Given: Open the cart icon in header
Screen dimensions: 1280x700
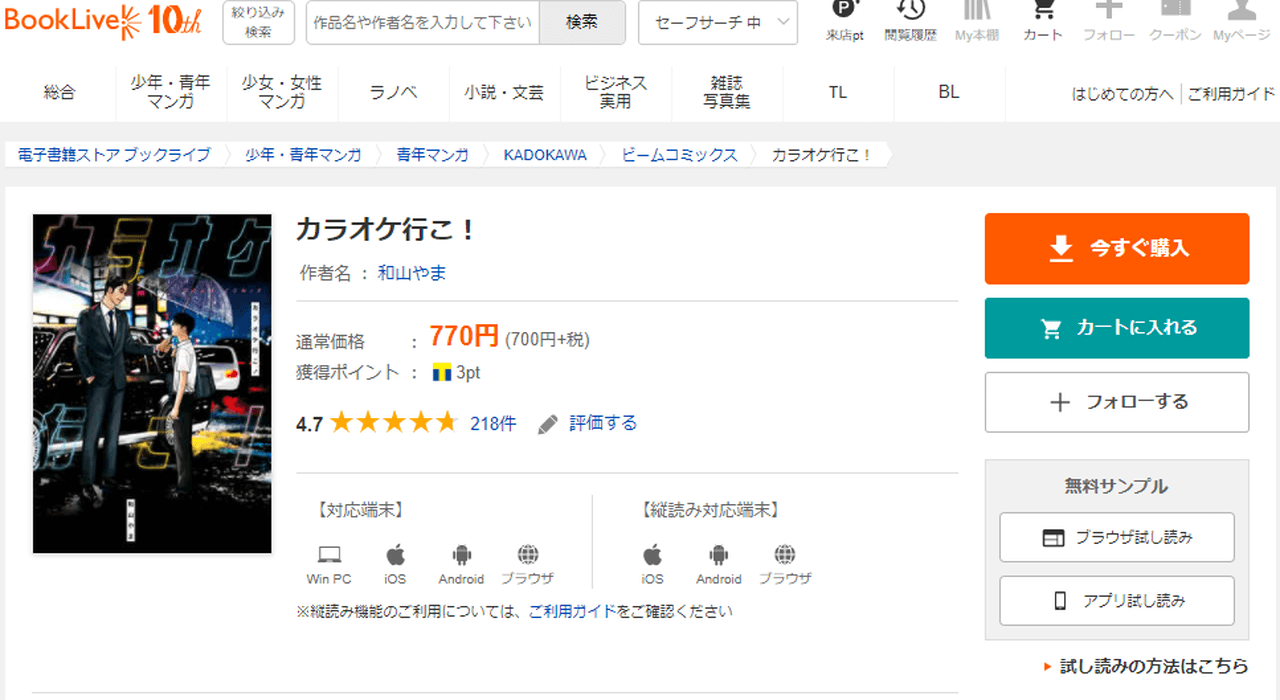Looking at the screenshot, I should (1043, 12).
